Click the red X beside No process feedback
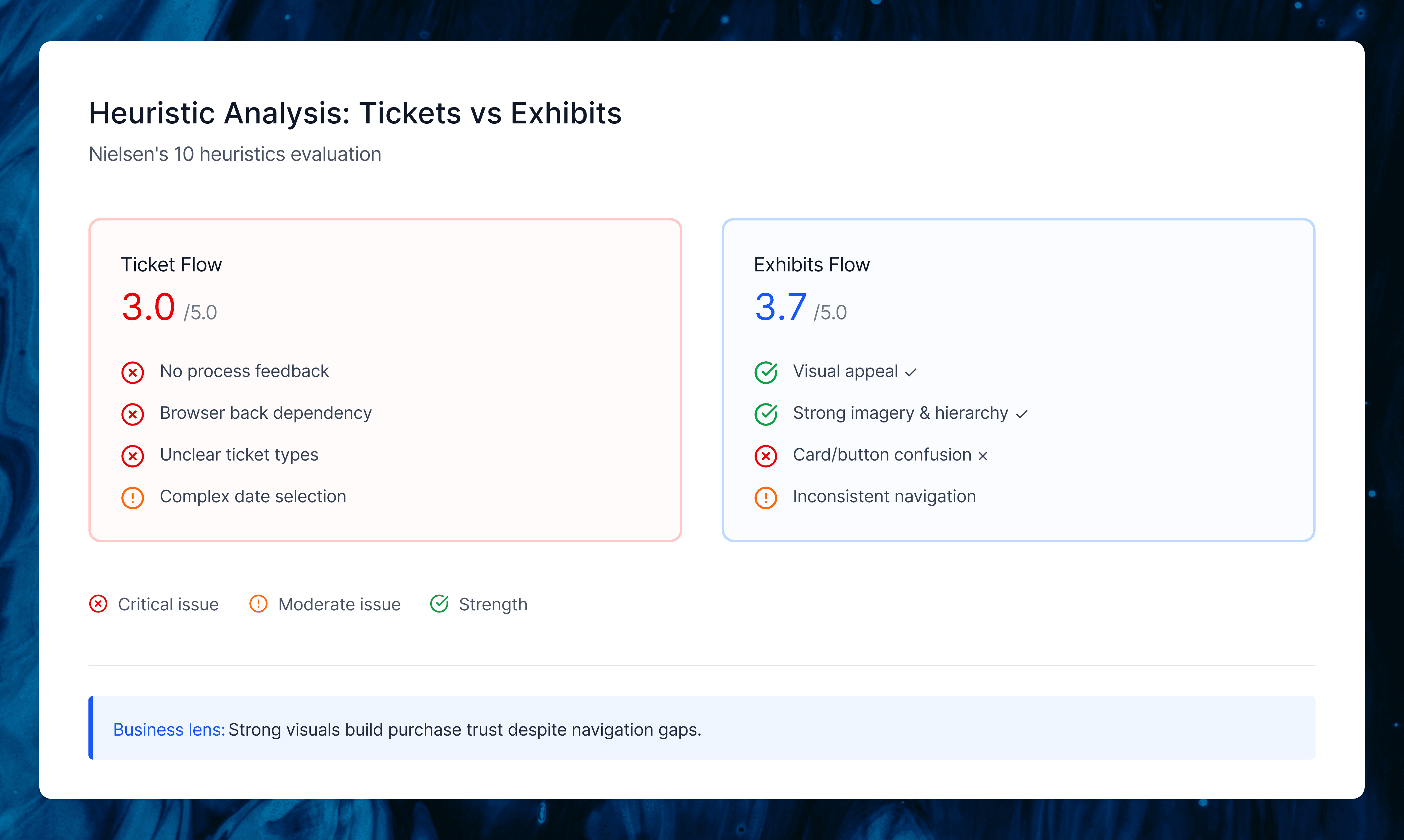This screenshot has height=840, width=1404. [x=132, y=372]
